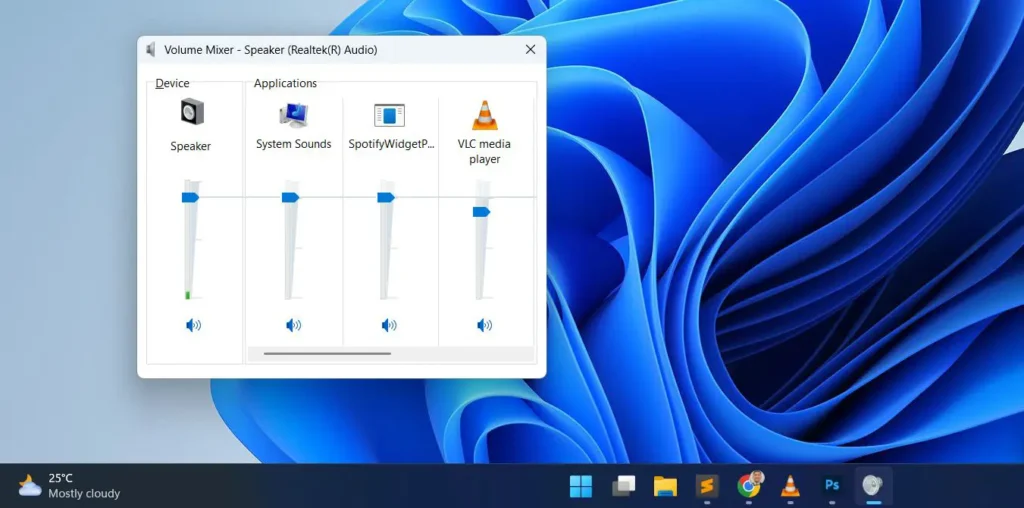Click the VLC media player cone icon in mixer
This screenshot has width=1024, height=508.
[485, 115]
